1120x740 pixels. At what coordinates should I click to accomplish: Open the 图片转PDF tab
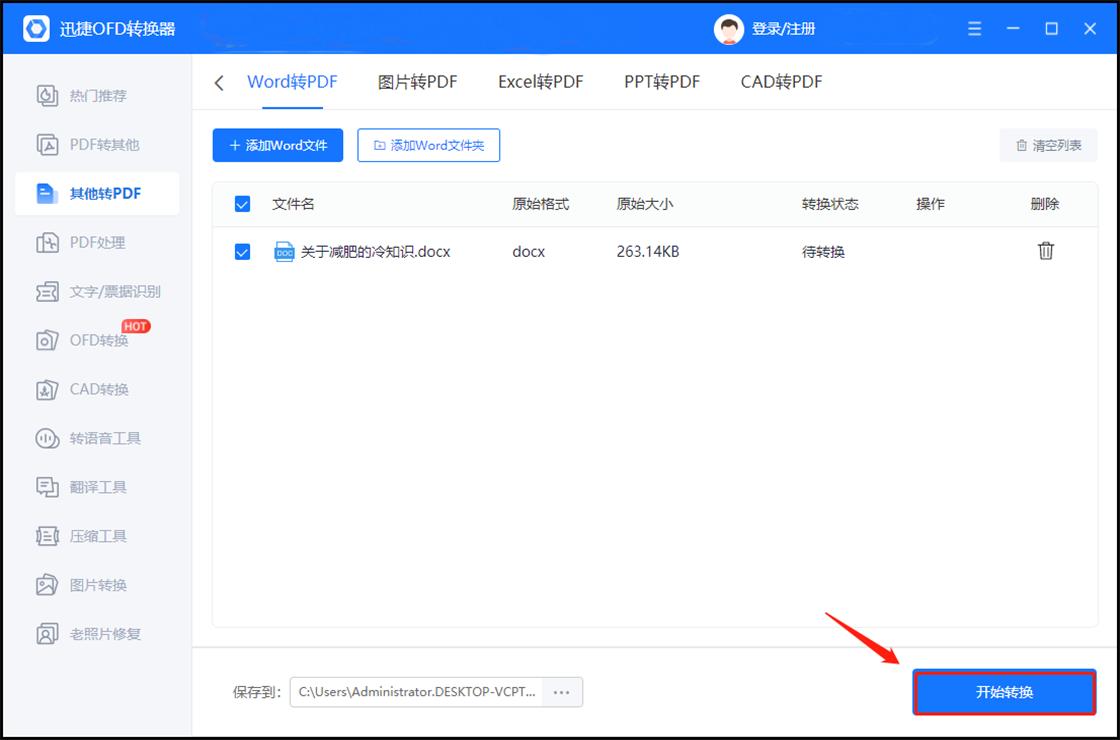click(x=418, y=82)
